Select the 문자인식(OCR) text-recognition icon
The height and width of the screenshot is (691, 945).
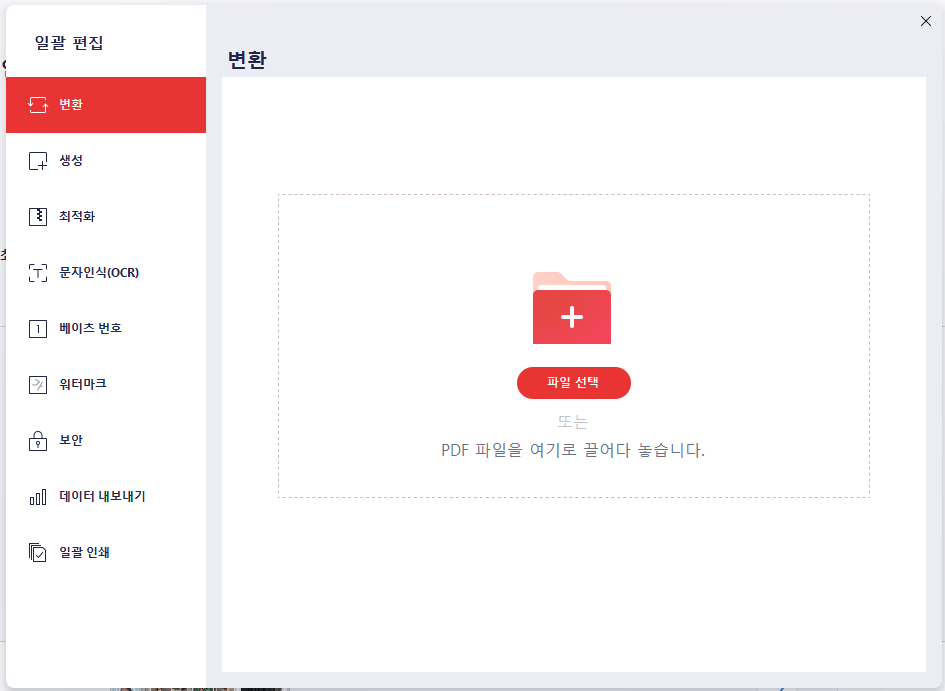click(x=38, y=272)
